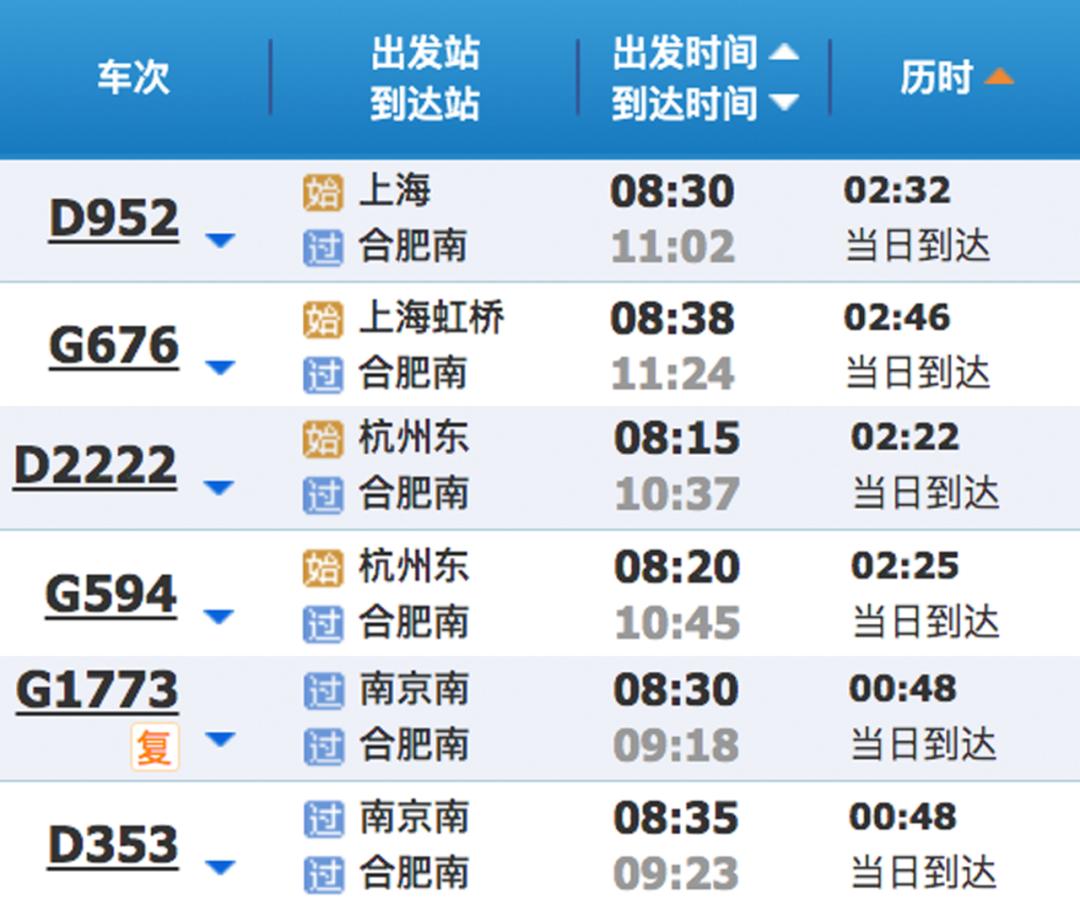Click the 始 icon next to 上海虹桥
This screenshot has width=1080, height=905.
pos(322,320)
